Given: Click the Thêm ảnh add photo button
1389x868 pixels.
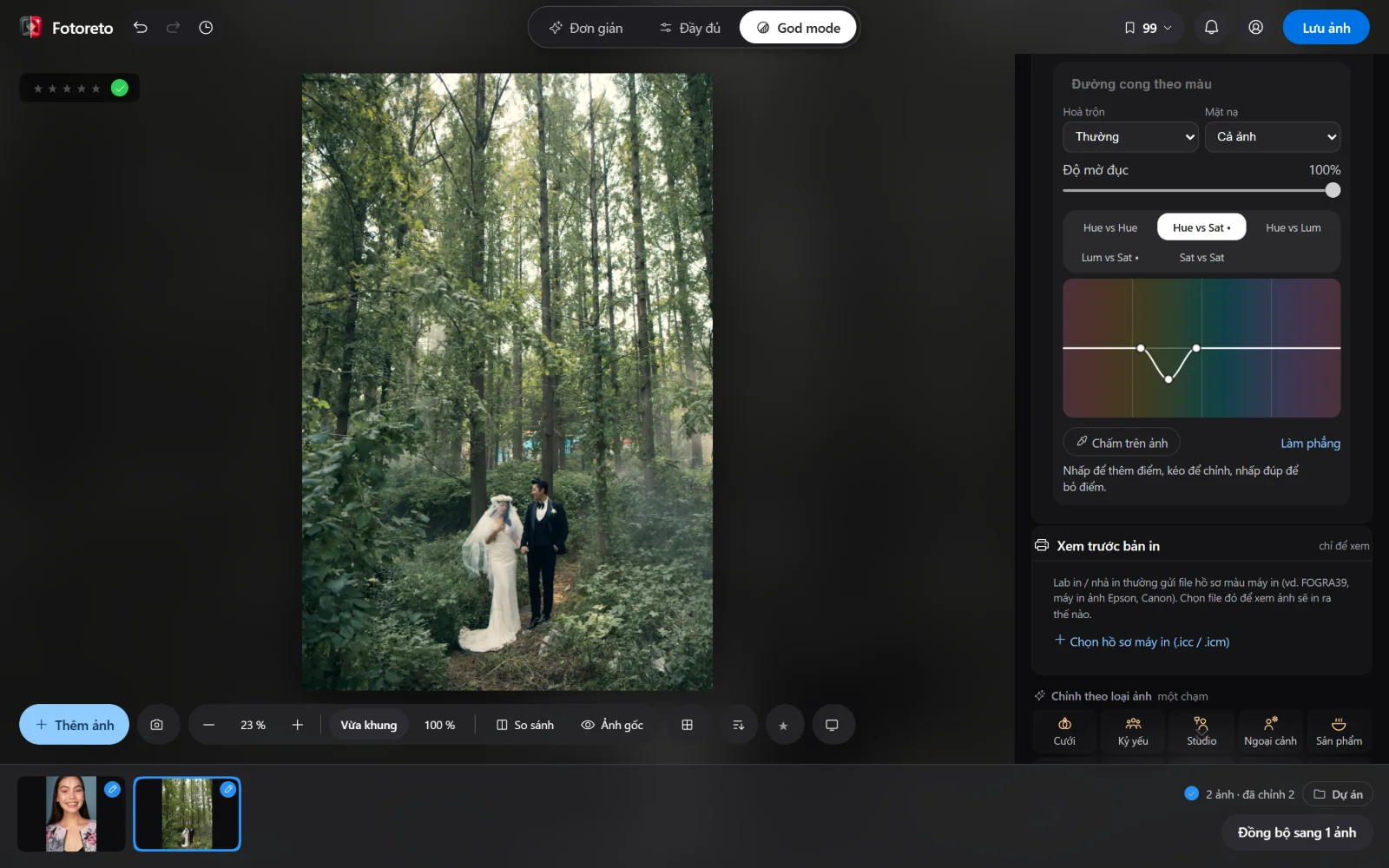Looking at the screenshot, I should (x=74, y=725).
